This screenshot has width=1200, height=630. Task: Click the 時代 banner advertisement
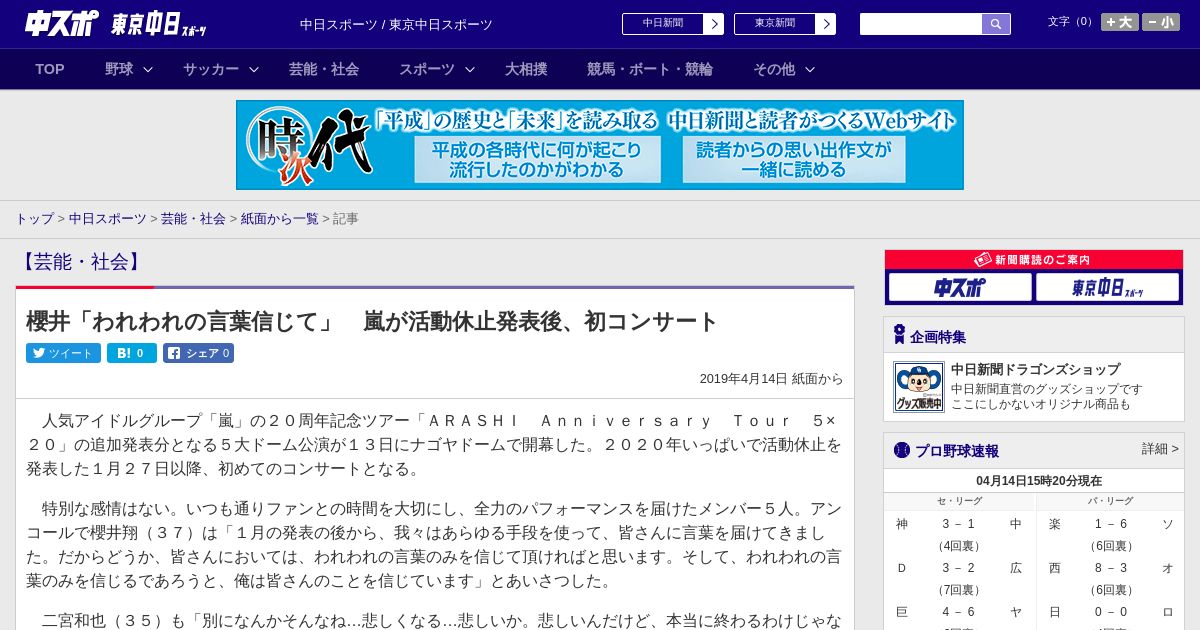[600, 145]
